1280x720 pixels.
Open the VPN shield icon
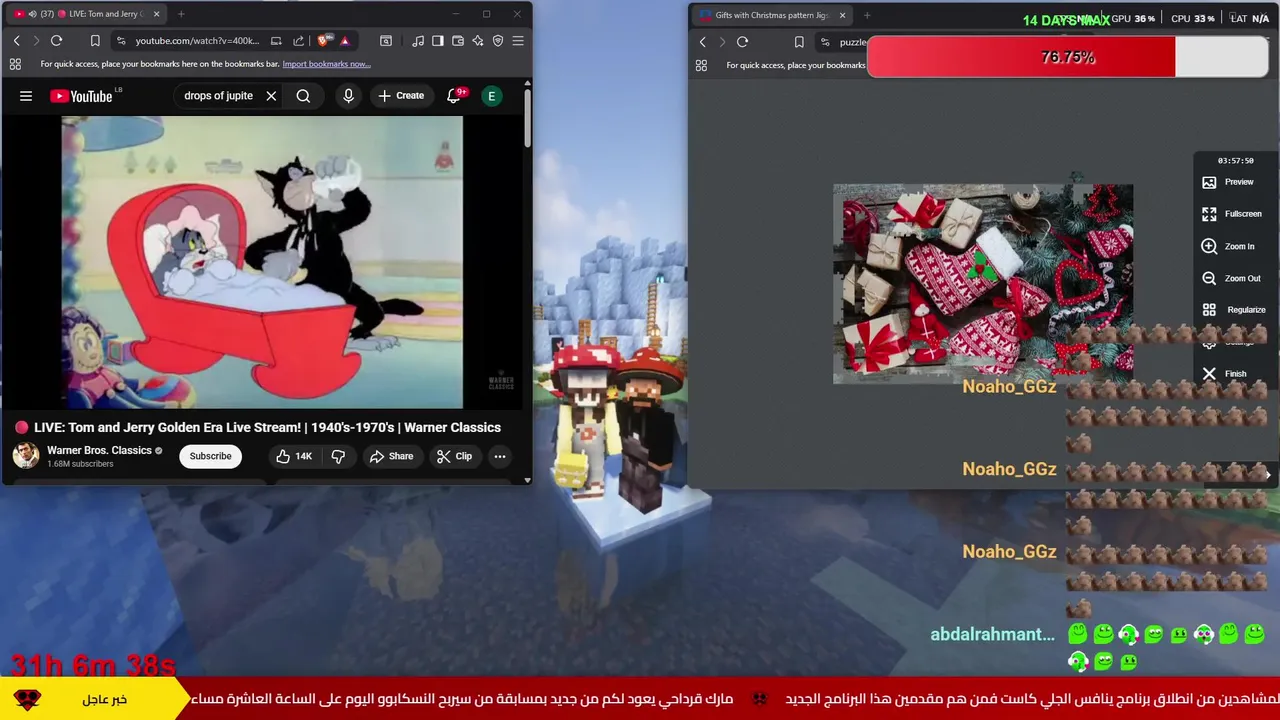(x=498, y=41)
